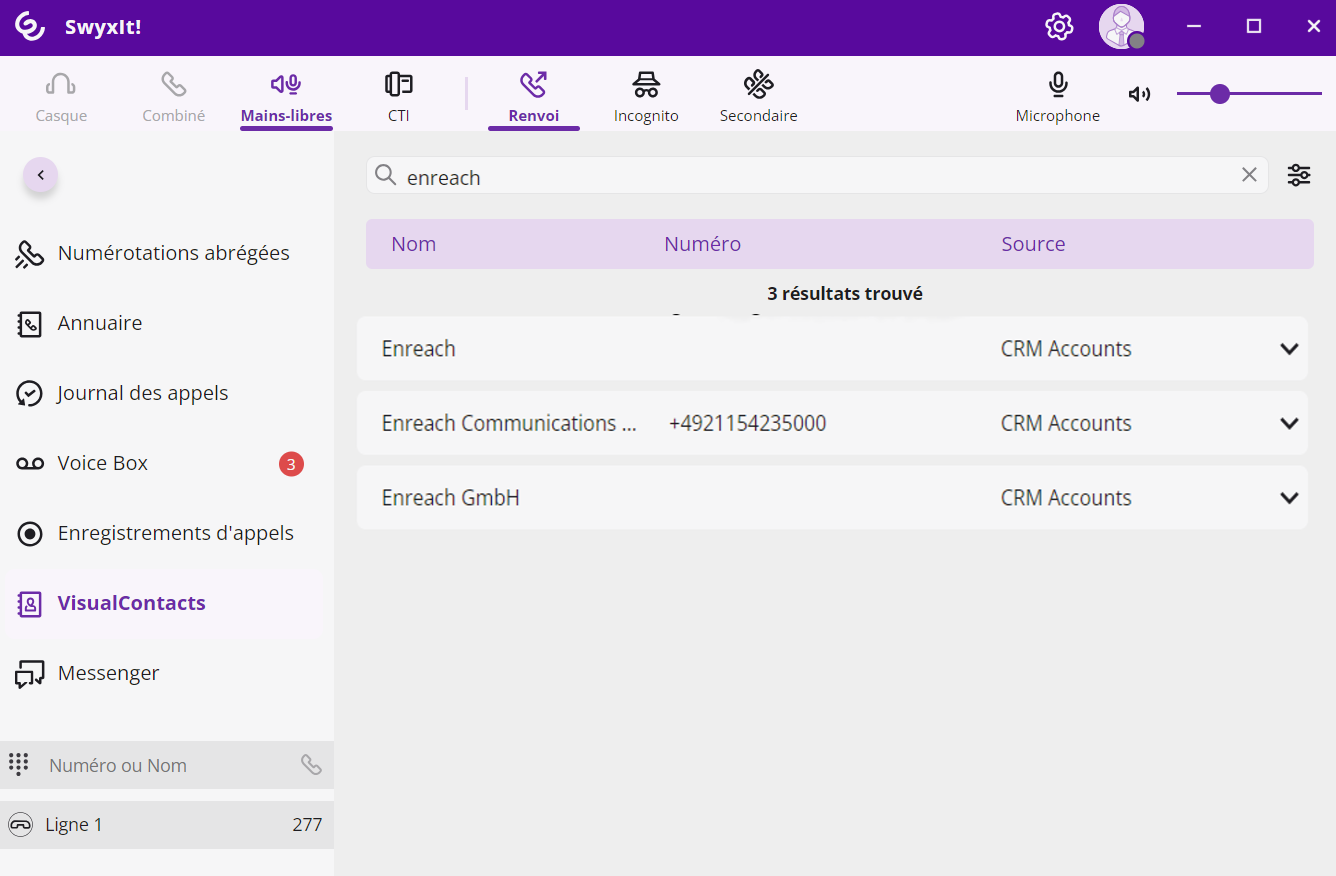Viewport: 1336px width, 876px height.
Task: Adjust the volume slider handle
Action: tap(1219, 94)
